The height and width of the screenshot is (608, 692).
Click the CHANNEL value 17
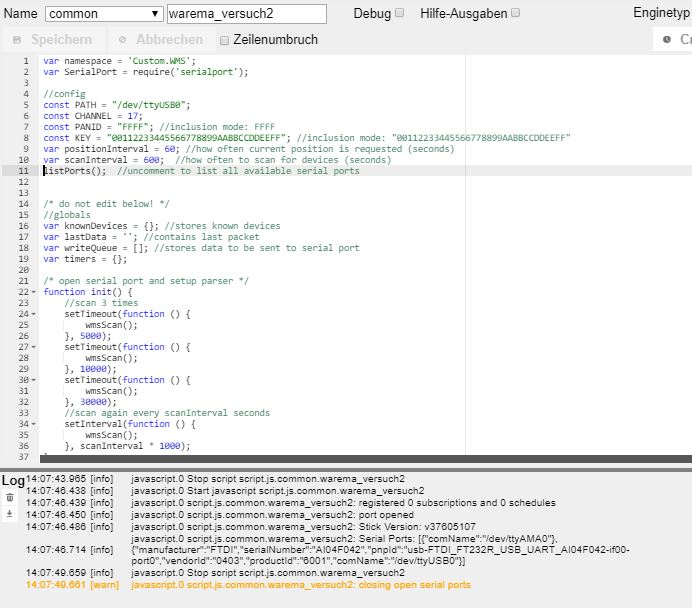click(x=132, y=116)
